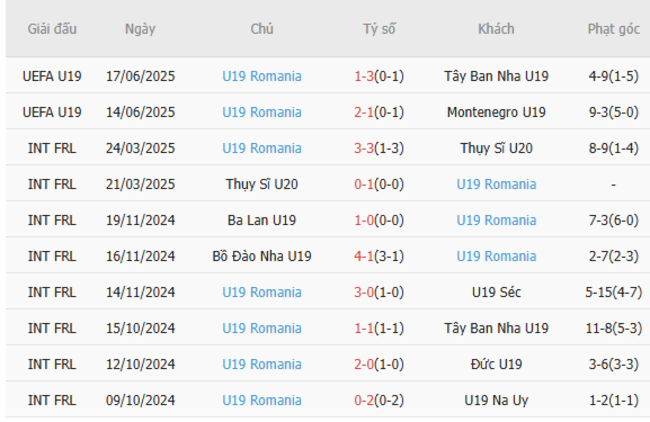This screenshot has height=422, width=650.
Task: Click Đức U19 team name
Action: (x=496, y=364)
